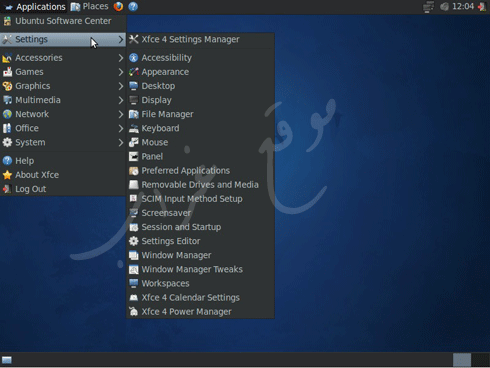
Task: Click the File Manager settings icon
Action: (134, 114)
